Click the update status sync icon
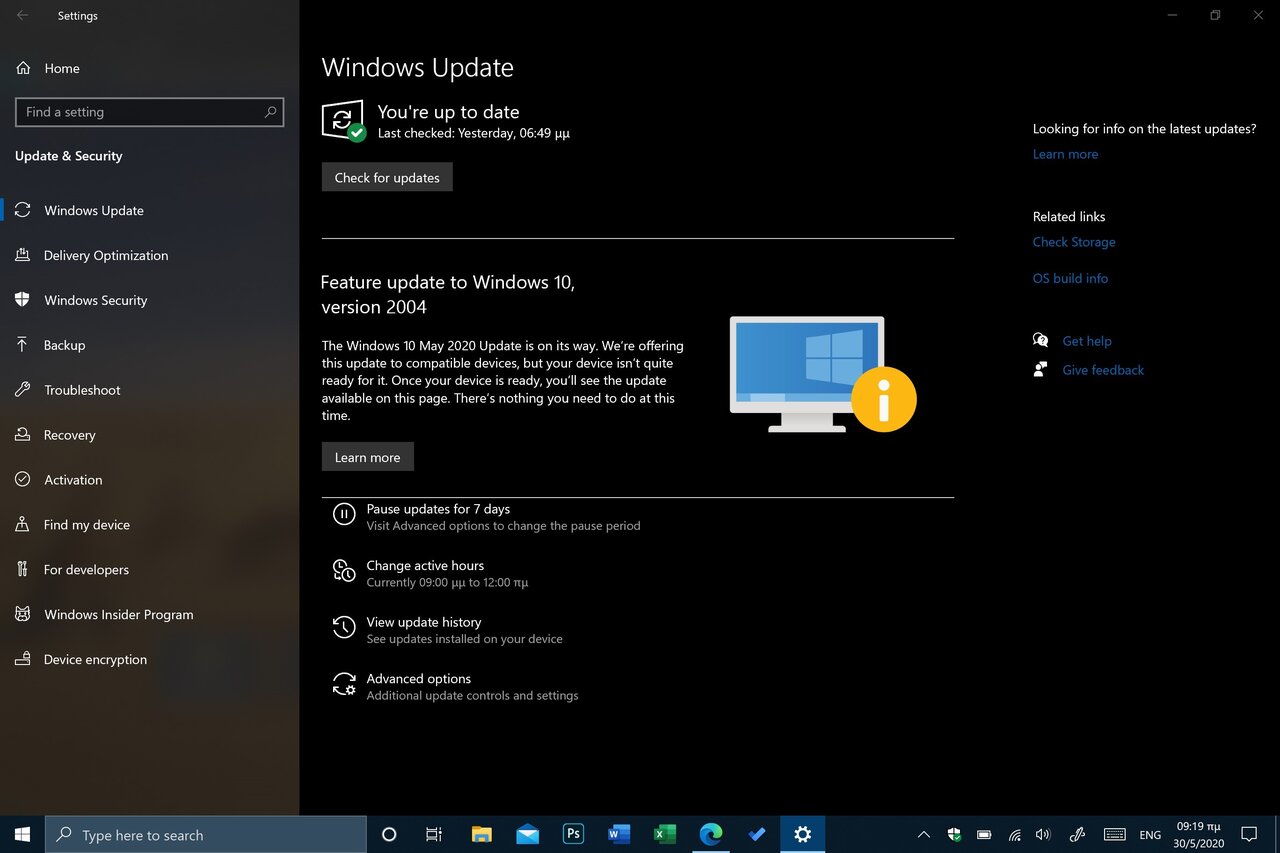Viewport: 1280px width, 853px height. coord(343,119)
